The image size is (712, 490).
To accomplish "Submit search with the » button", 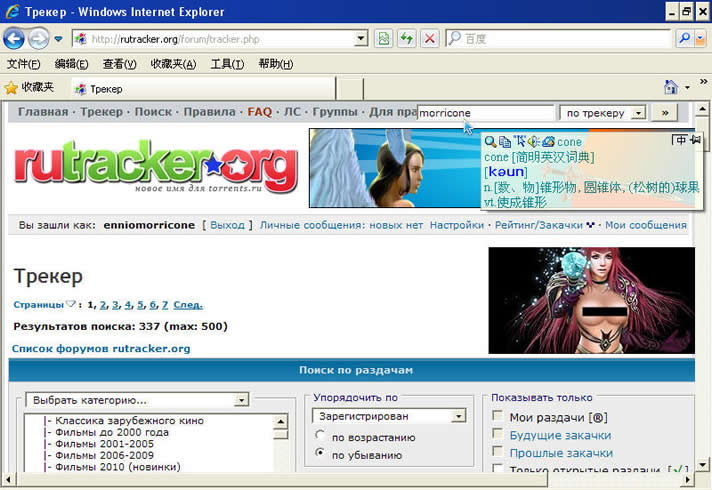I will (x=665, y=113).
